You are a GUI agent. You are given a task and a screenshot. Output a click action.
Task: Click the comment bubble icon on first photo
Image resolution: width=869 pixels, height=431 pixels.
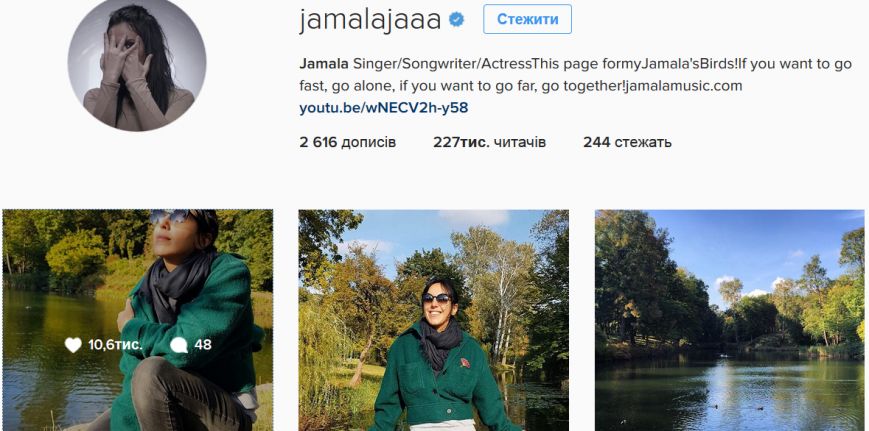(178, 345)
